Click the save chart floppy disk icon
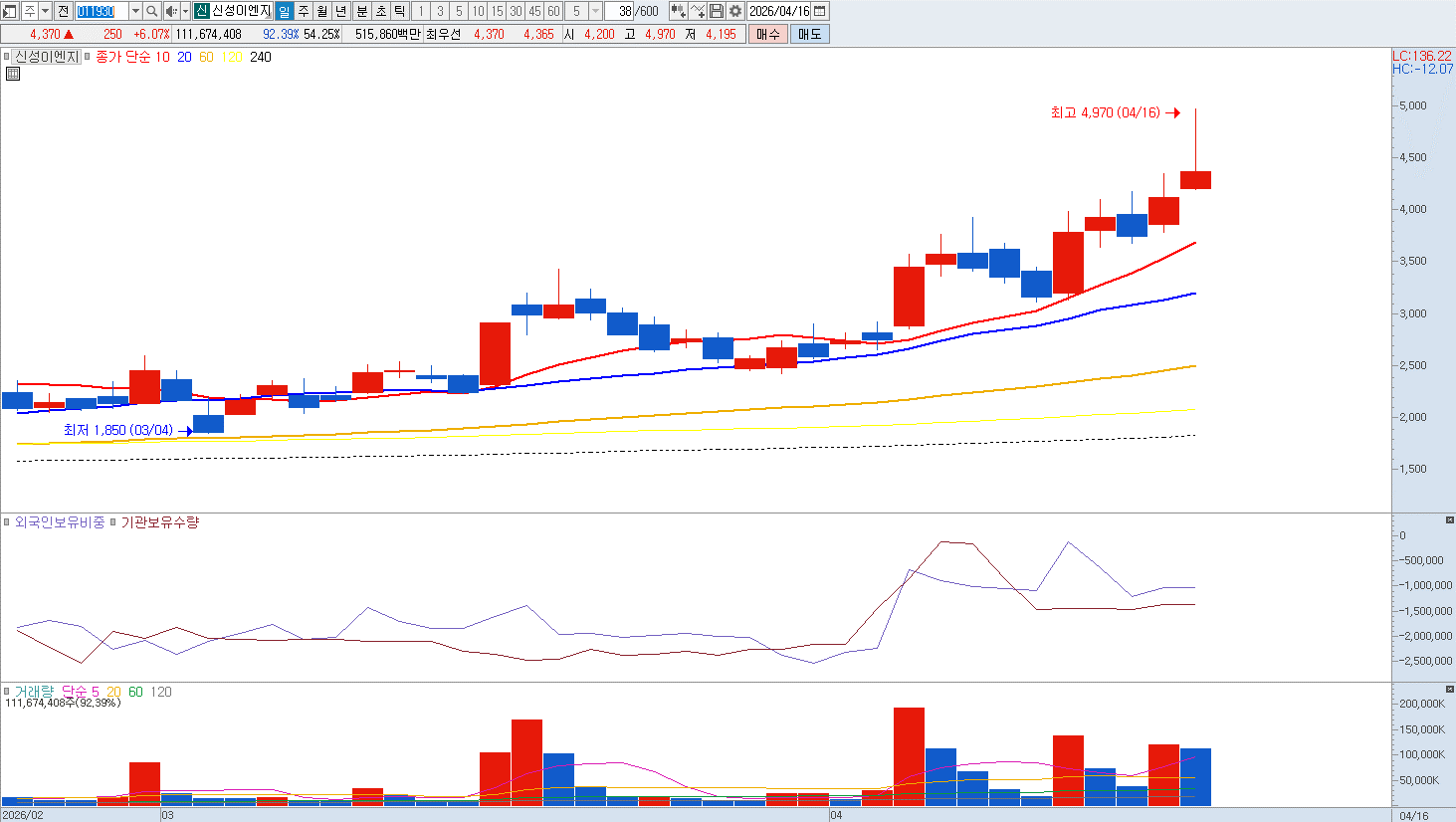 click(x=717, y=11)
